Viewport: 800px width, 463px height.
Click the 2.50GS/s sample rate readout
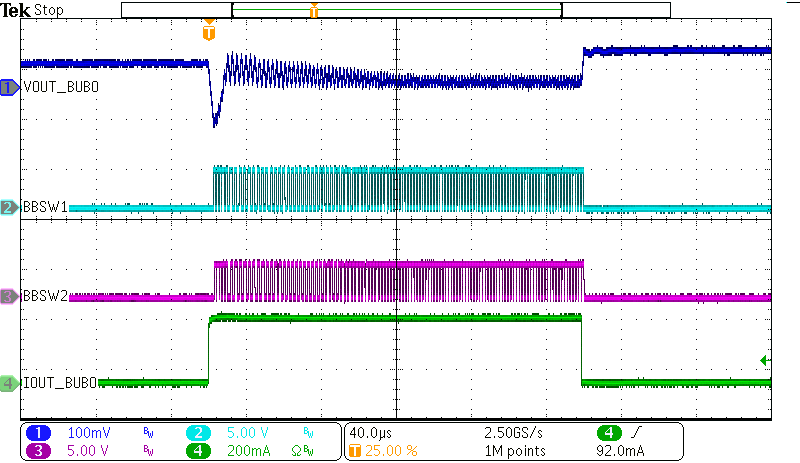pos(514,433)
